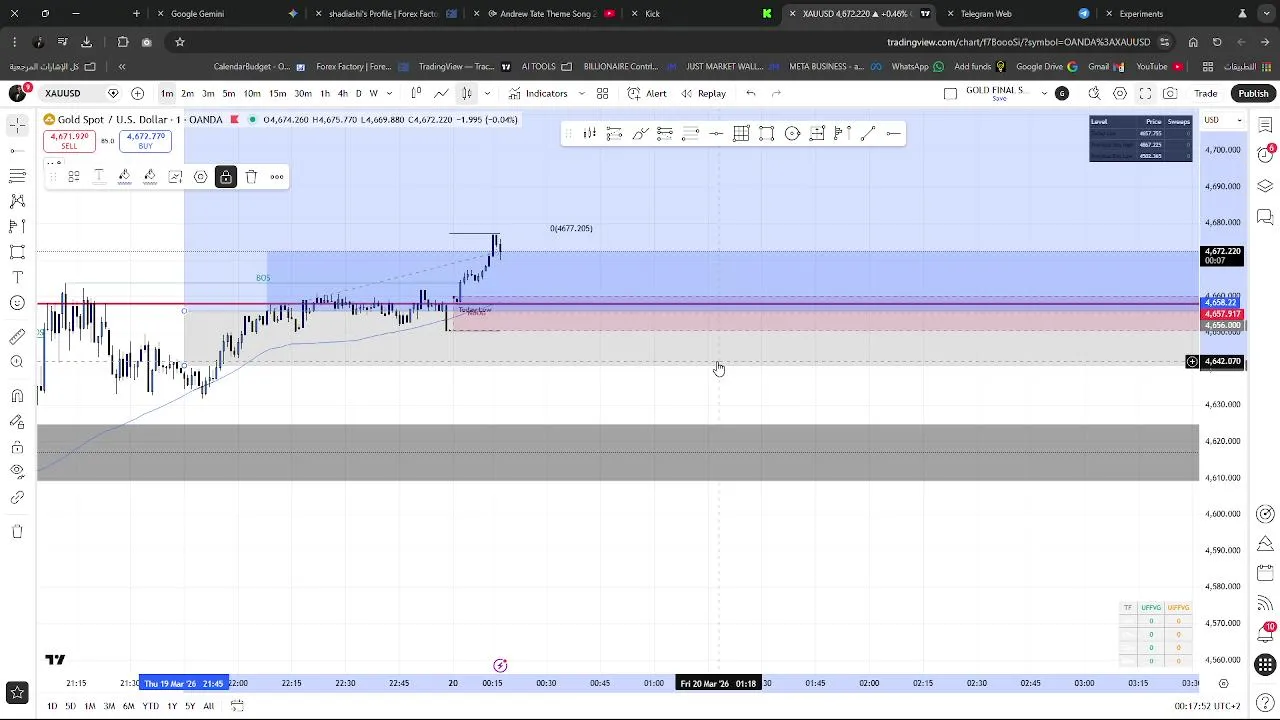
Task: Create an Alert
Action: 647,93
